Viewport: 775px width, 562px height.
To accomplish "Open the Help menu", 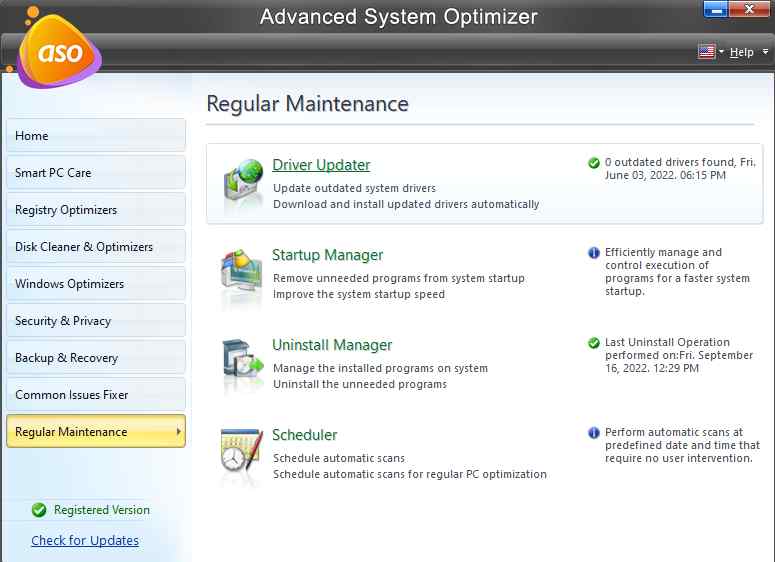I will click(741, 52).
